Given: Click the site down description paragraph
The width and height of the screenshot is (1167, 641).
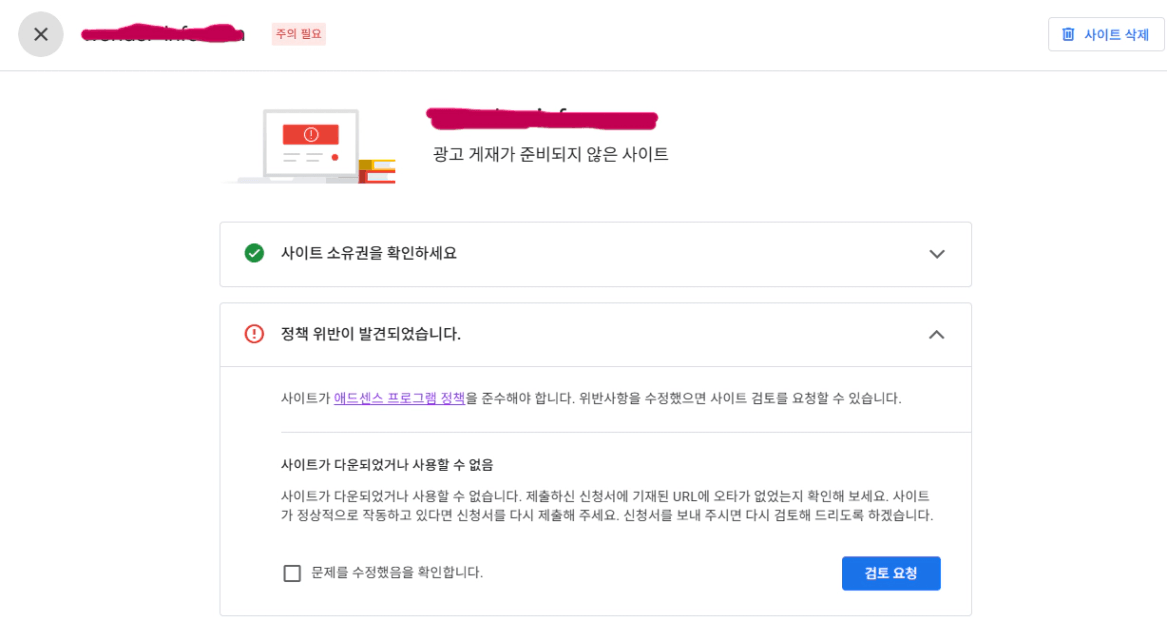Looking at the screenshot, I should [606, 506].
